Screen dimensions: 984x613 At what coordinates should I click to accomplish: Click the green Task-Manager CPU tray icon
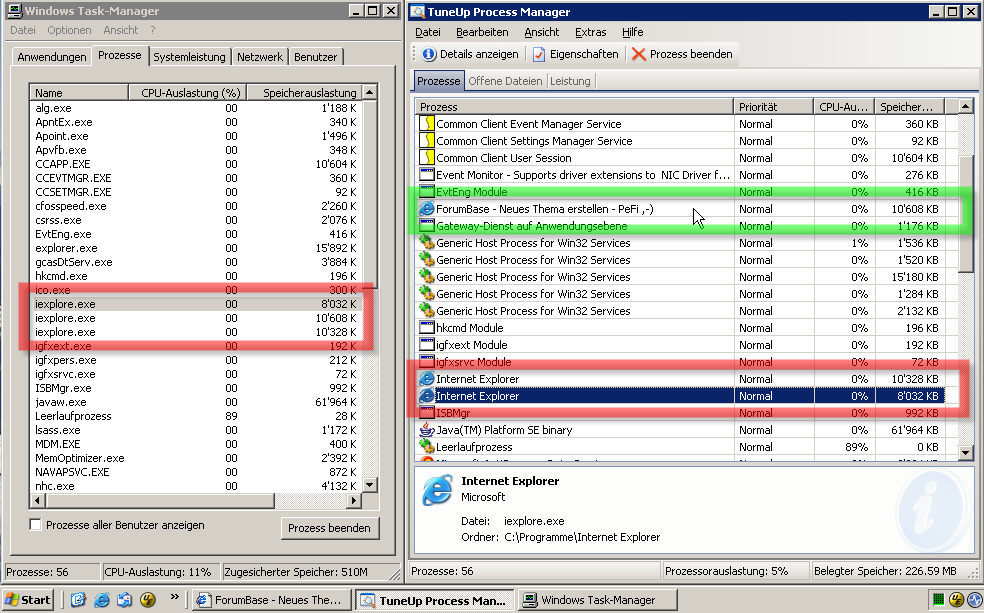[x=938, y=600]
